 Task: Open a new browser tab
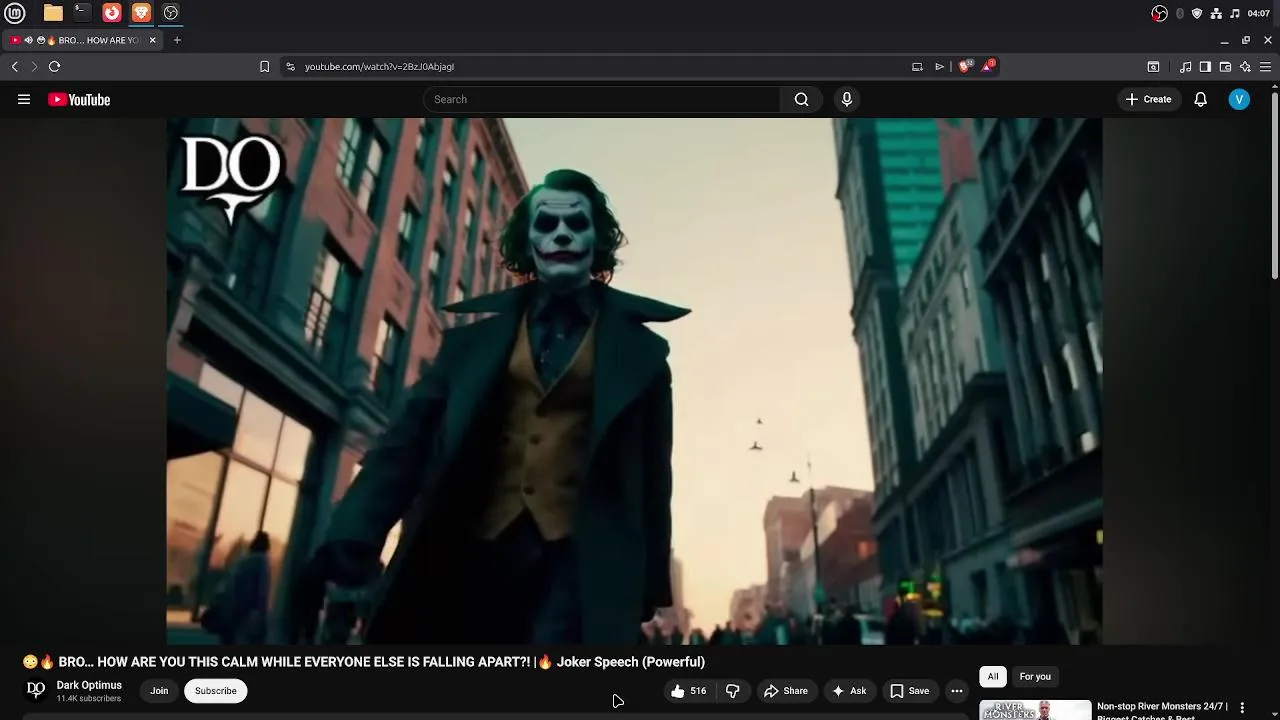[x=177, y=40]
